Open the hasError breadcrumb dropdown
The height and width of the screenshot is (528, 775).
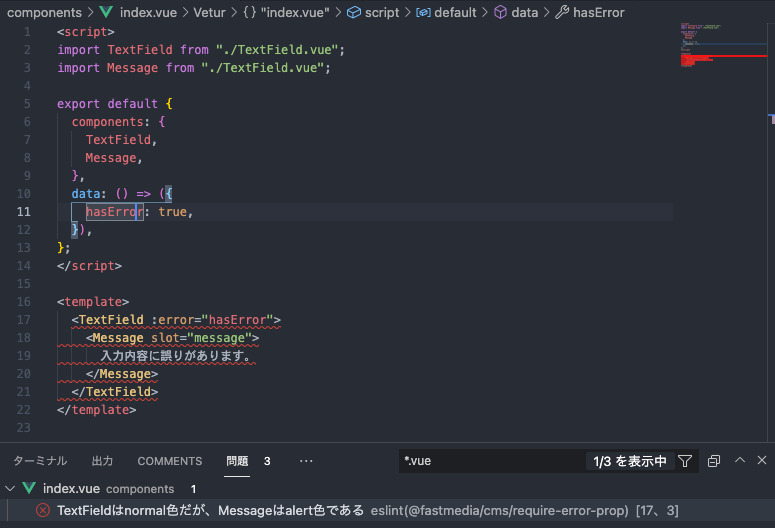599,12
